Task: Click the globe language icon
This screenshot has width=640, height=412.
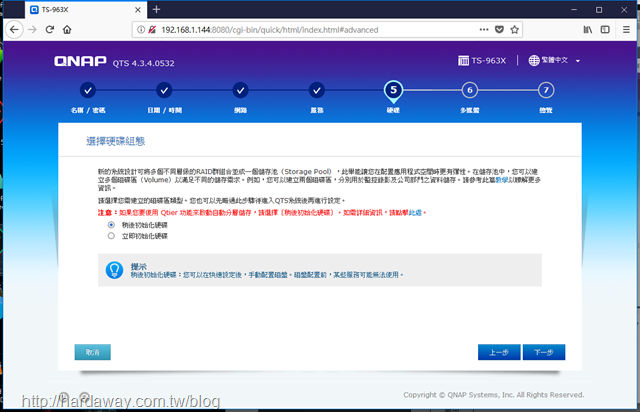Action: pyautogui.click(x=534, y=60)
